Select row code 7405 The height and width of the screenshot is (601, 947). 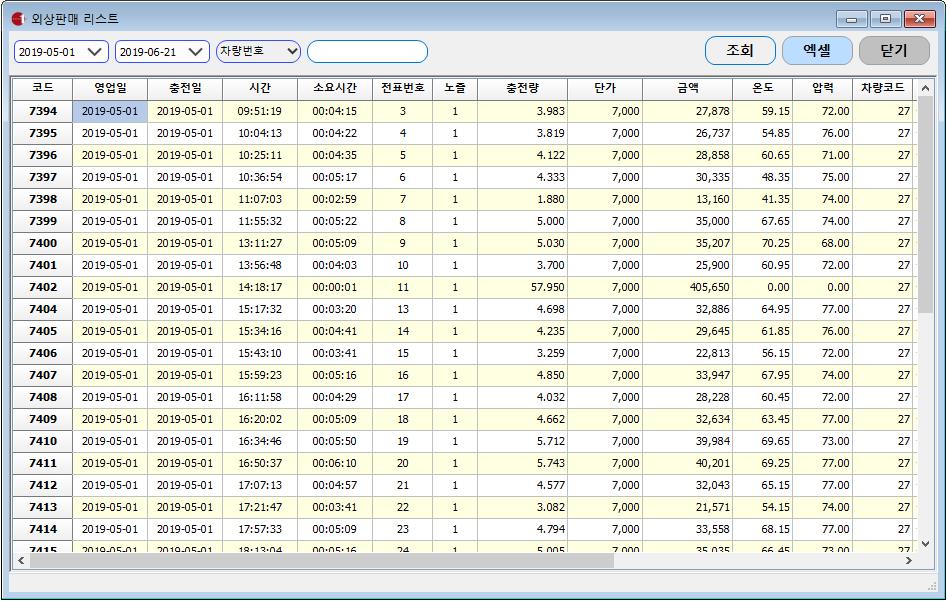click(43, 331)
